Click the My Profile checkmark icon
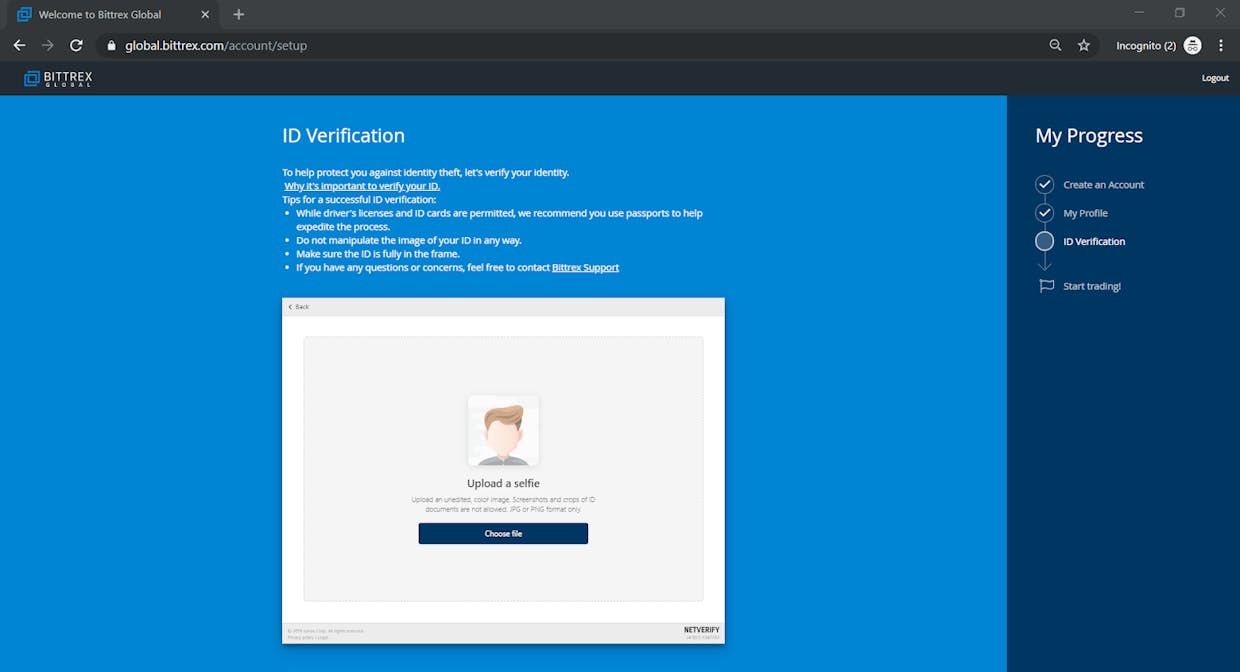Image resolution: width=1240 pixels, height=672 pixels. pos(1044,213)
